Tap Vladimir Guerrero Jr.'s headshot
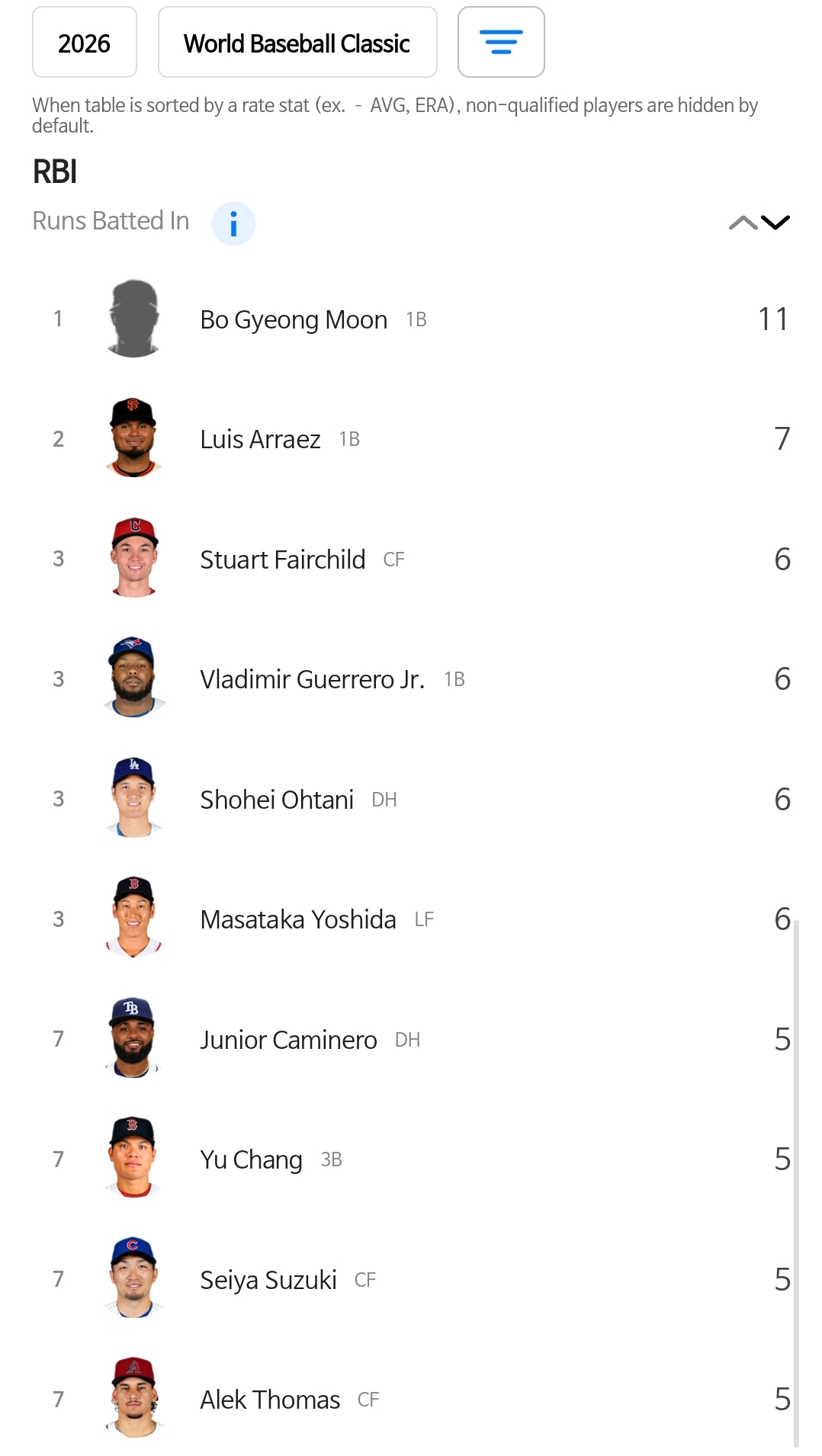822x1456 pixels. (134, 678)
